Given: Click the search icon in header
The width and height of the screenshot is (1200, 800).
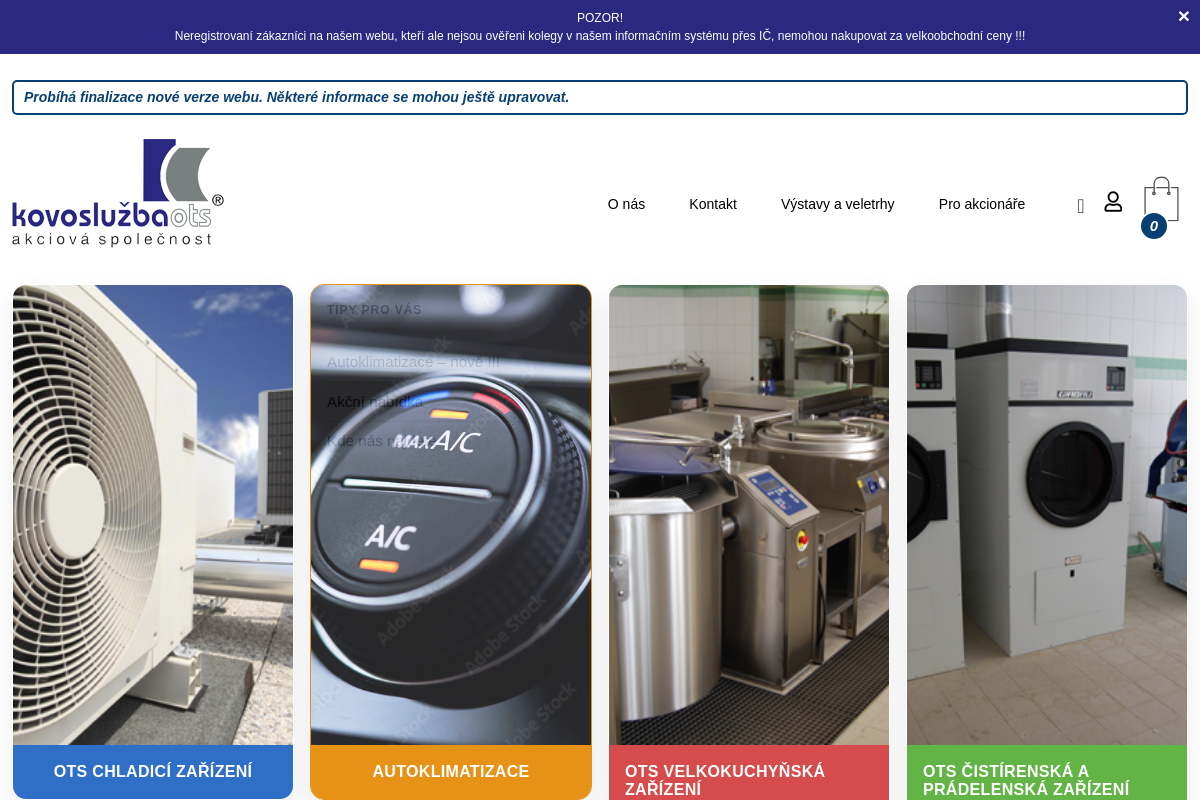Looking at the screenshot, I should pos(1080,206).
